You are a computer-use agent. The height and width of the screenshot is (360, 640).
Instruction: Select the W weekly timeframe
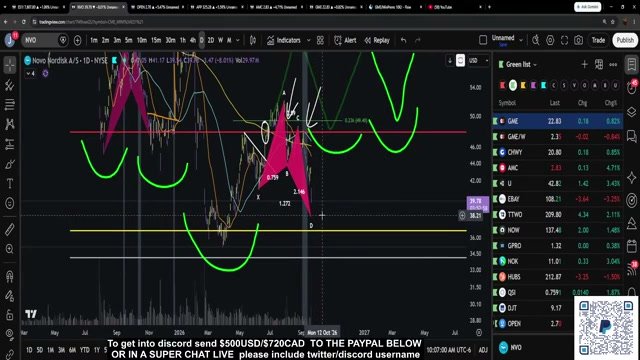click(220, 40)
